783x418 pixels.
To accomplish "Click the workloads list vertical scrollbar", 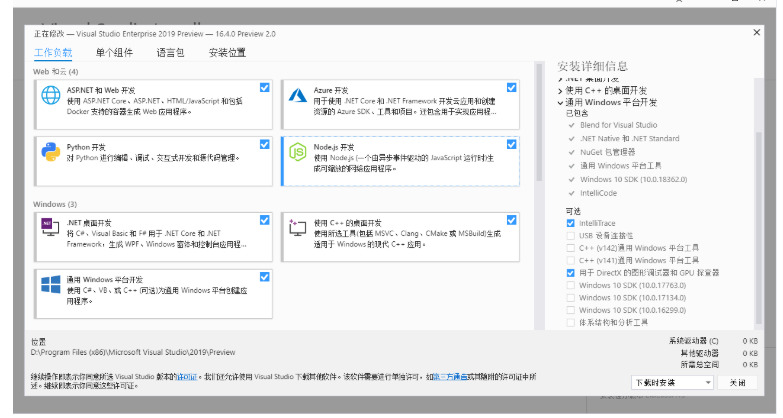I will click(539, 122).
